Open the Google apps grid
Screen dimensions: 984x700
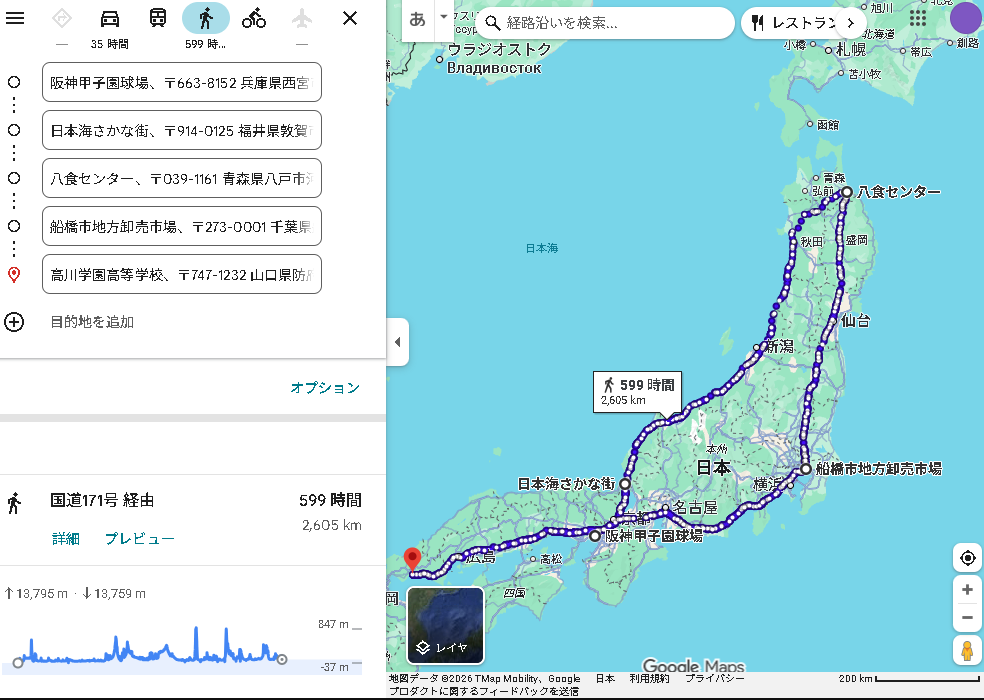(x=917, y=19)
